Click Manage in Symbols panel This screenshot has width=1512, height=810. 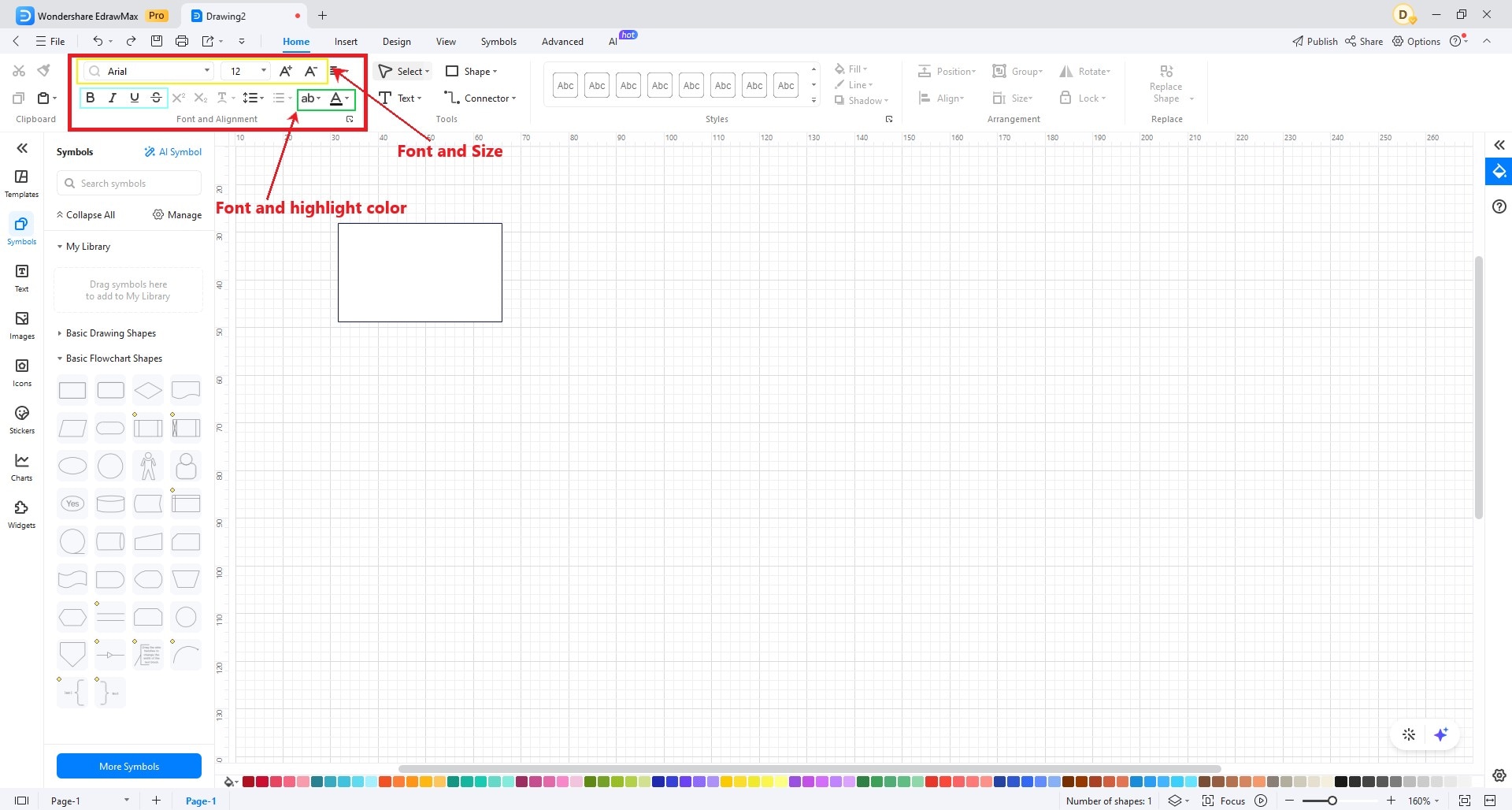[x=177, y=214]
